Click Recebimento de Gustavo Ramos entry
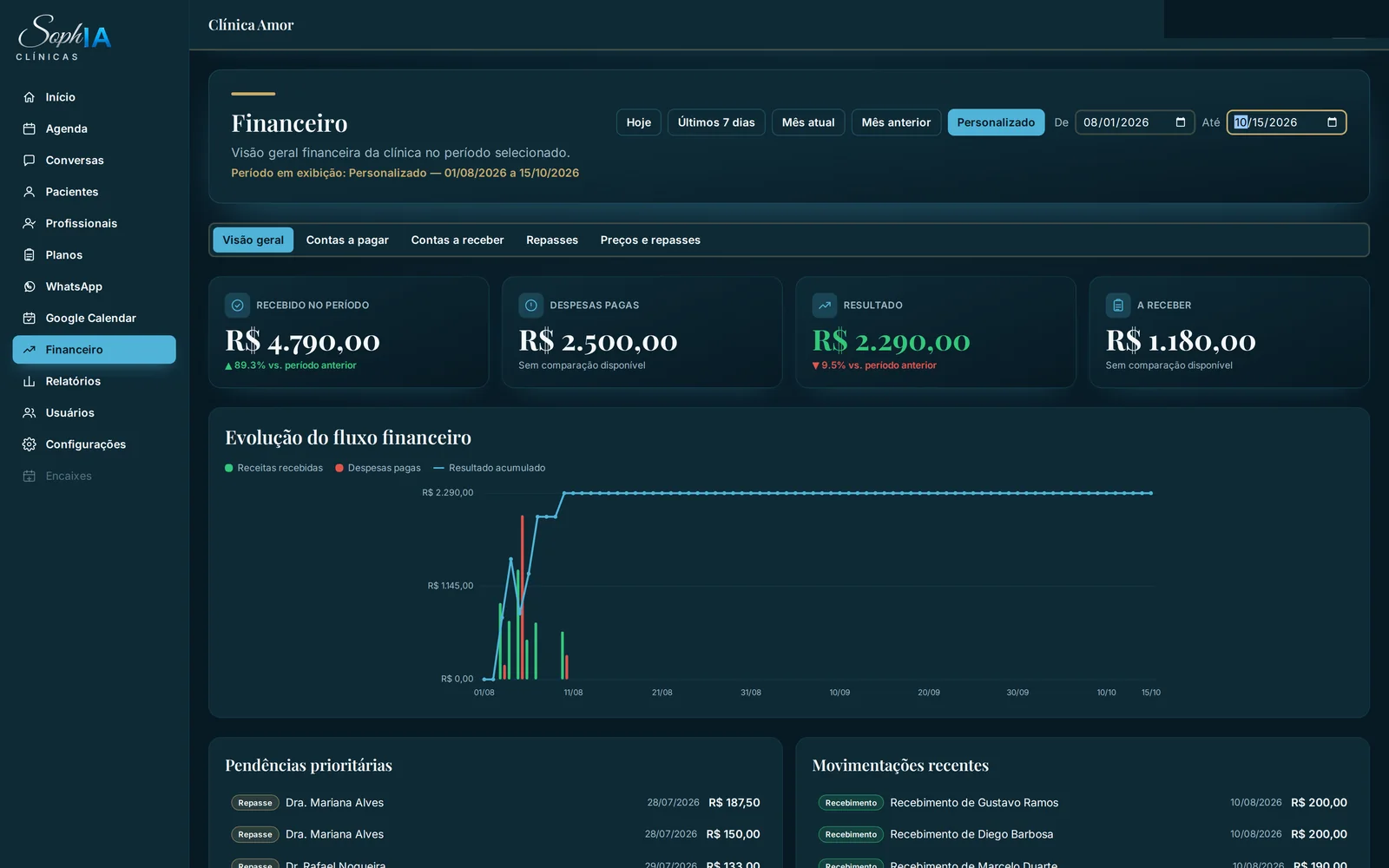The image size is (1389, 868). [x=1083, y=803]
